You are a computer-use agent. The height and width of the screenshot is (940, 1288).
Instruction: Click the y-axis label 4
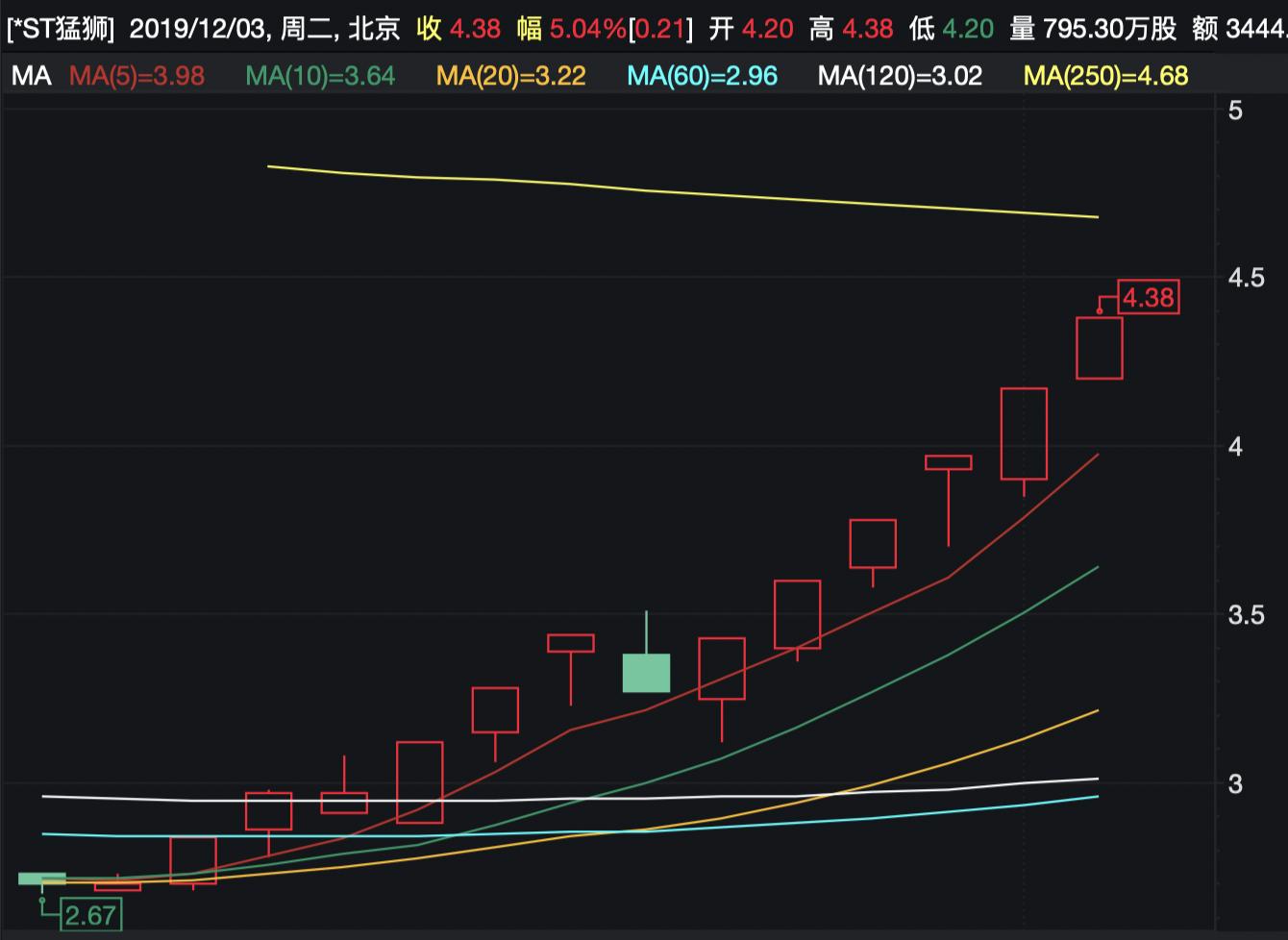pyautogui.click(x=1236, y=447)
